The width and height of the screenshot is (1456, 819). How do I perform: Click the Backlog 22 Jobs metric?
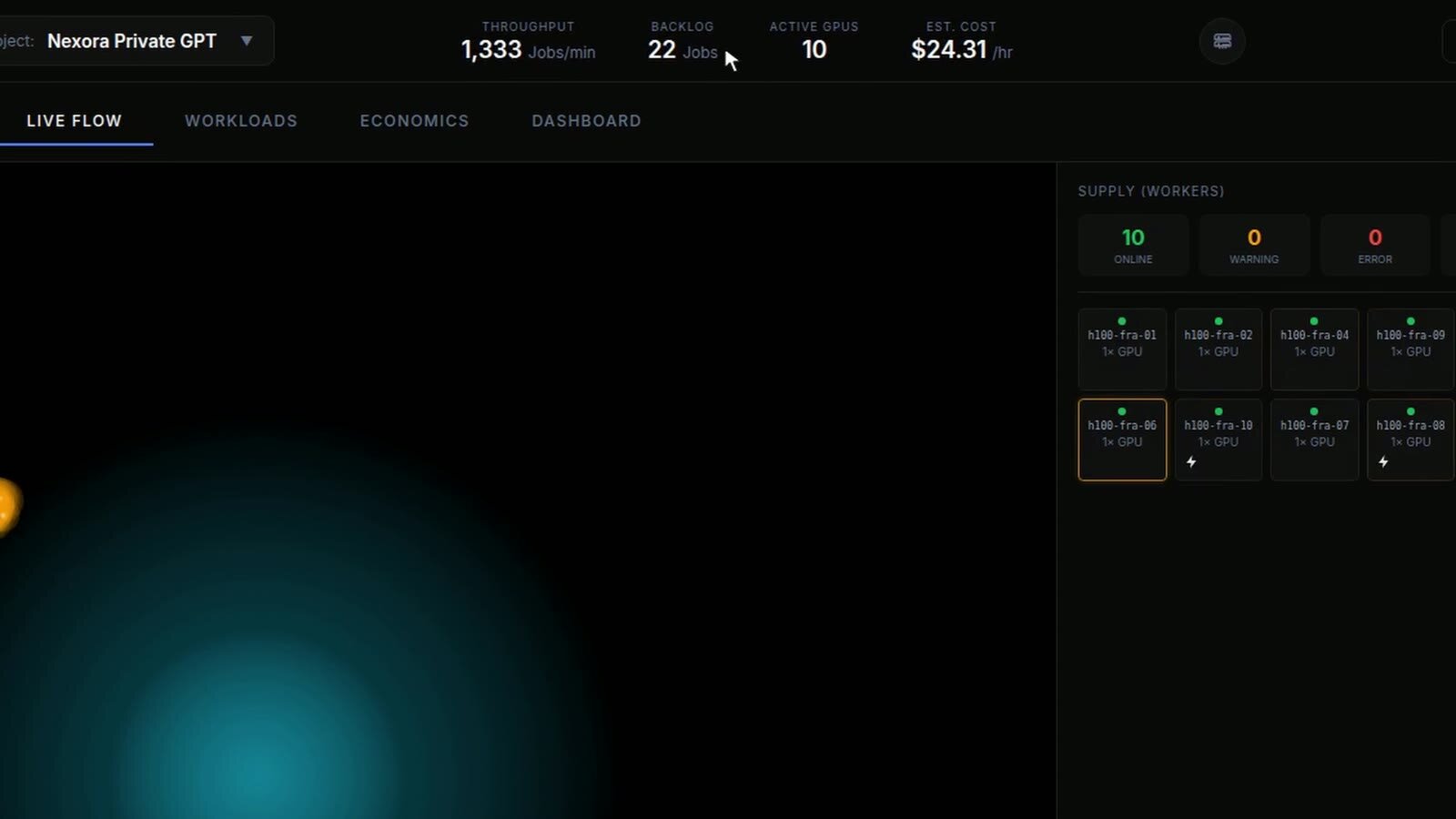click(682, 41)
